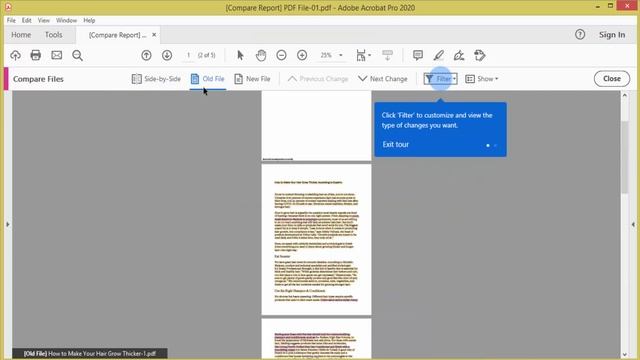Image resolution: width=640 pixels, height=360 pixels.
Task: Jump to Next Change
Action: click(x=383, y=79)
